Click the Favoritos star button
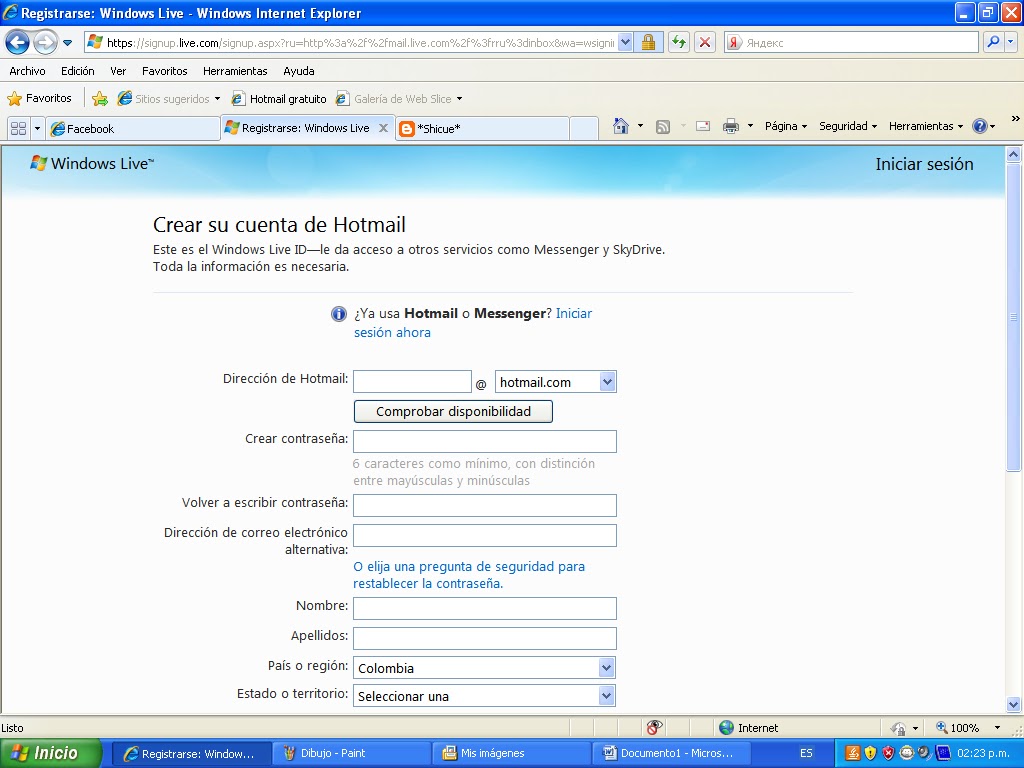The height and width of the screenshot is (768, 1024). 40,98
